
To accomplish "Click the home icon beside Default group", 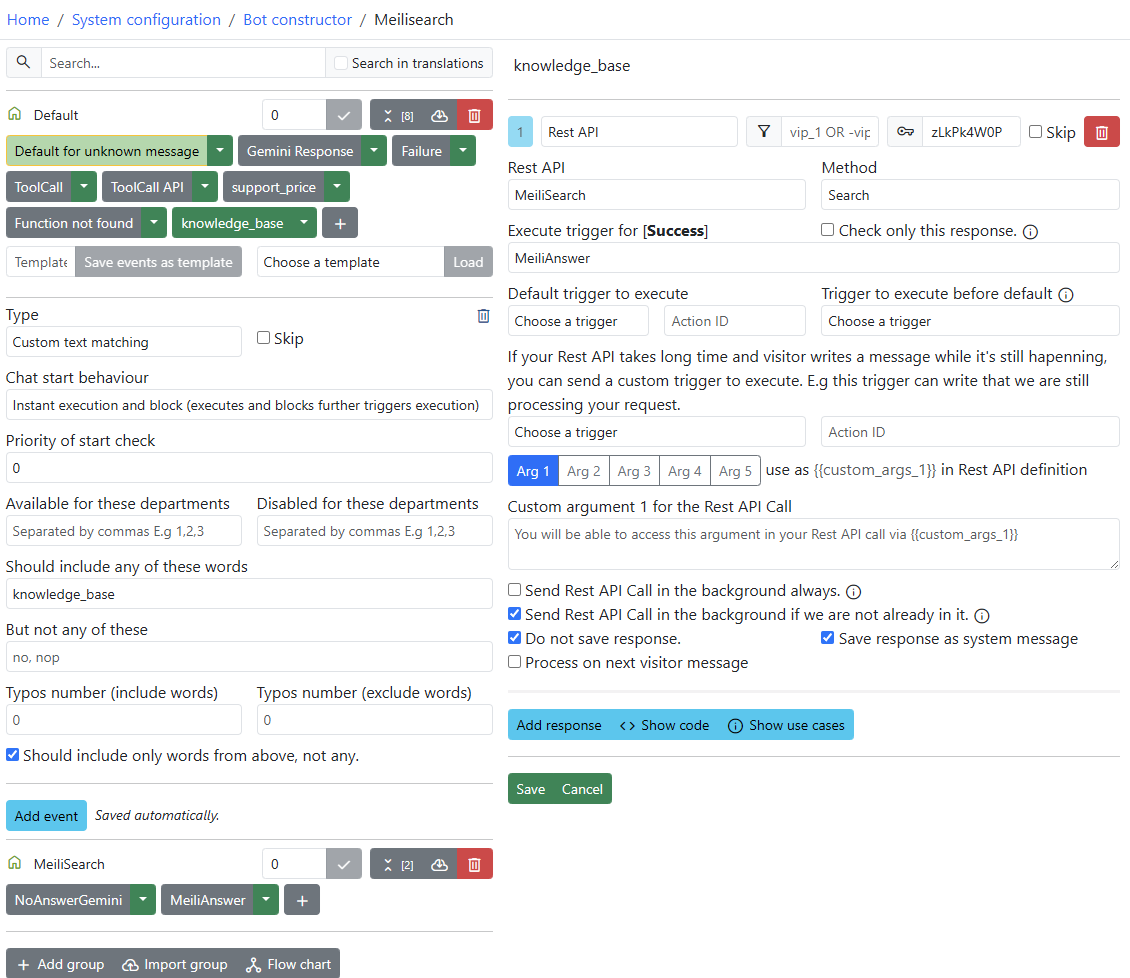I will point(14,115).
